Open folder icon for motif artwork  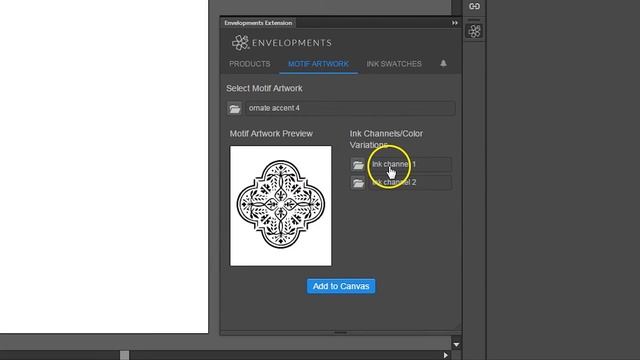click(235, 109)
